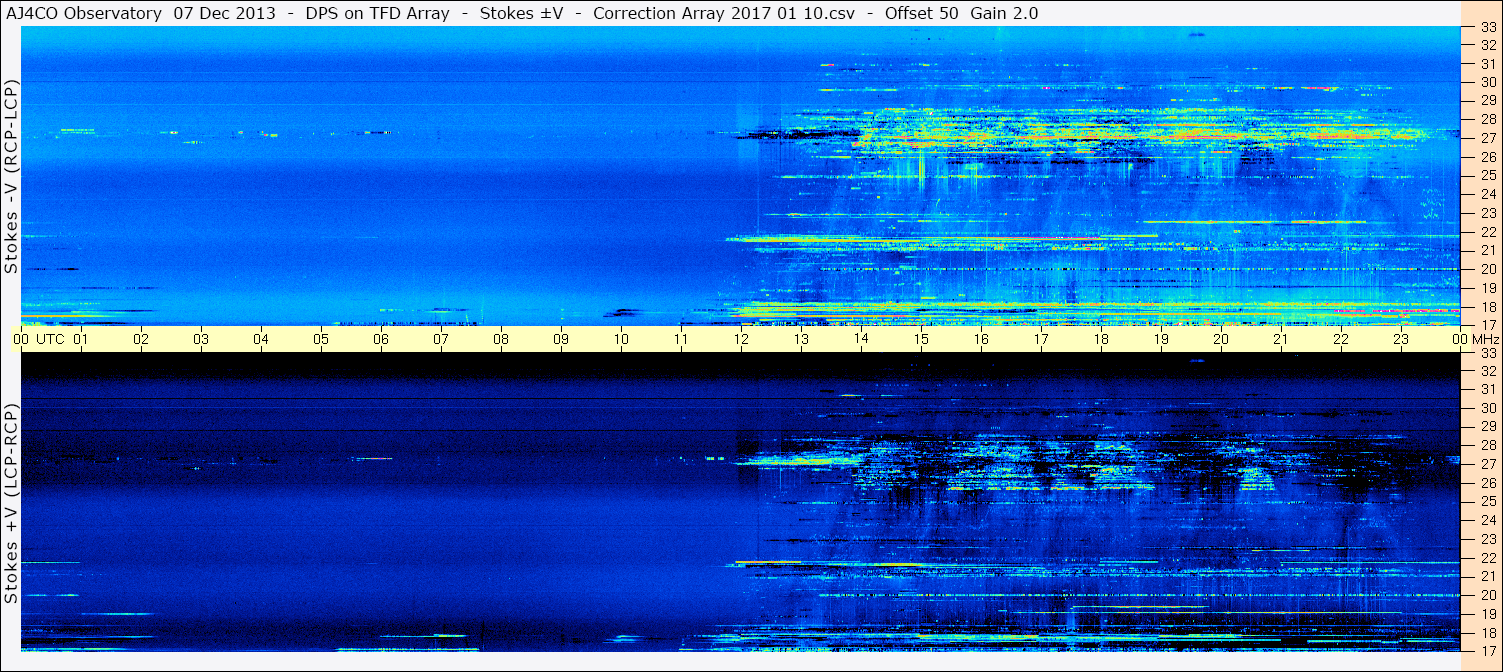This screenshot has height=672, width=1503.
Task: Select the 18 MHz label on the lower panel scale
Action: (1487, 633)
